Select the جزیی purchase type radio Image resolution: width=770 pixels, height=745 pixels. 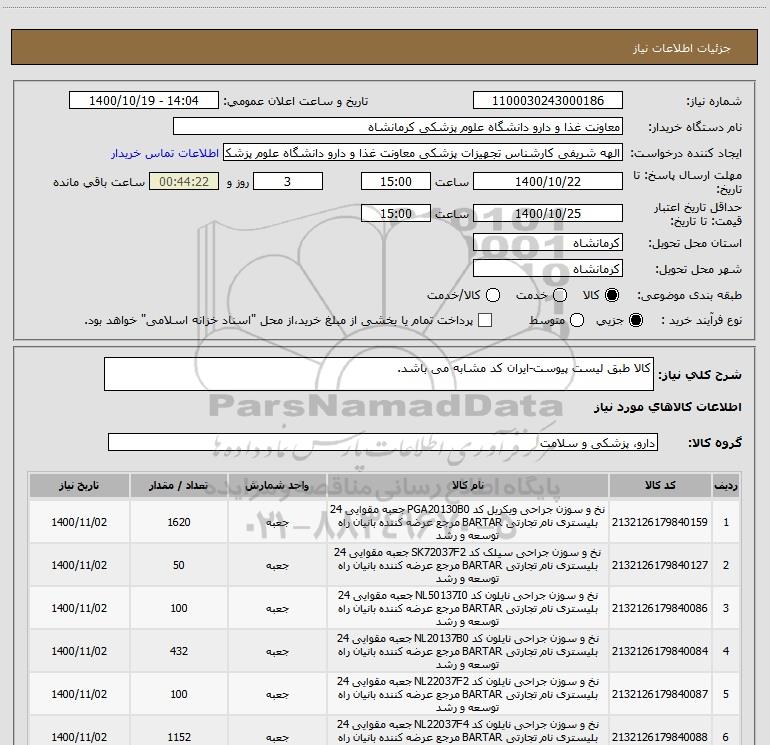pyautogui.click(x=636, y=320)
